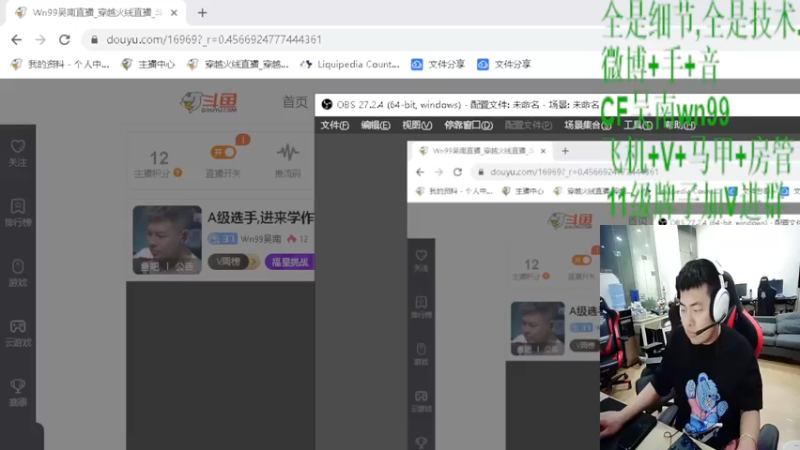Image resolution: width=800 pixels, height=450 pixels.
Task: Open the 我的资料 bookmark
Action: [60, 64]
